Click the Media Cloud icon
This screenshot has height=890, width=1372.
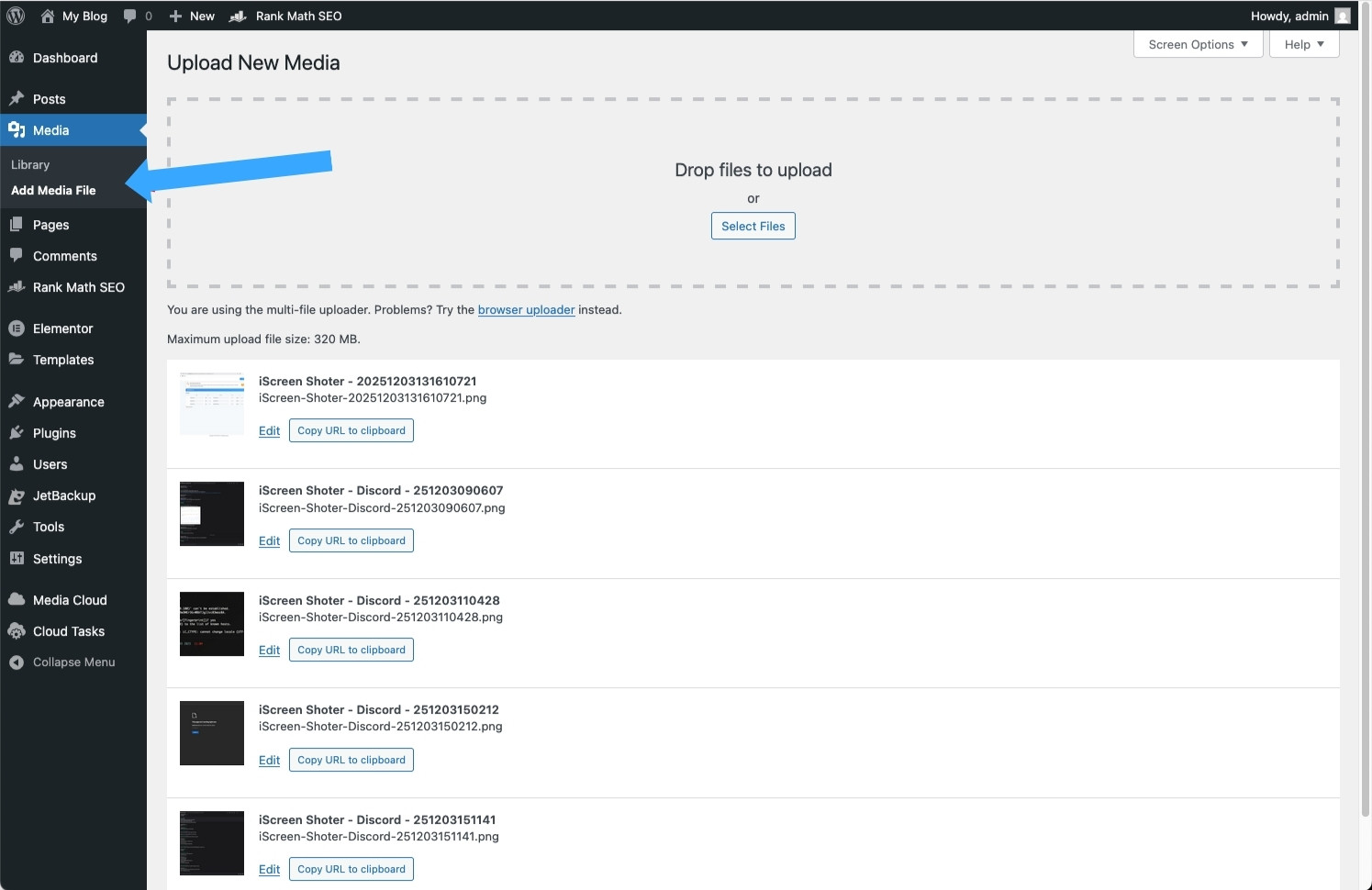17,600
